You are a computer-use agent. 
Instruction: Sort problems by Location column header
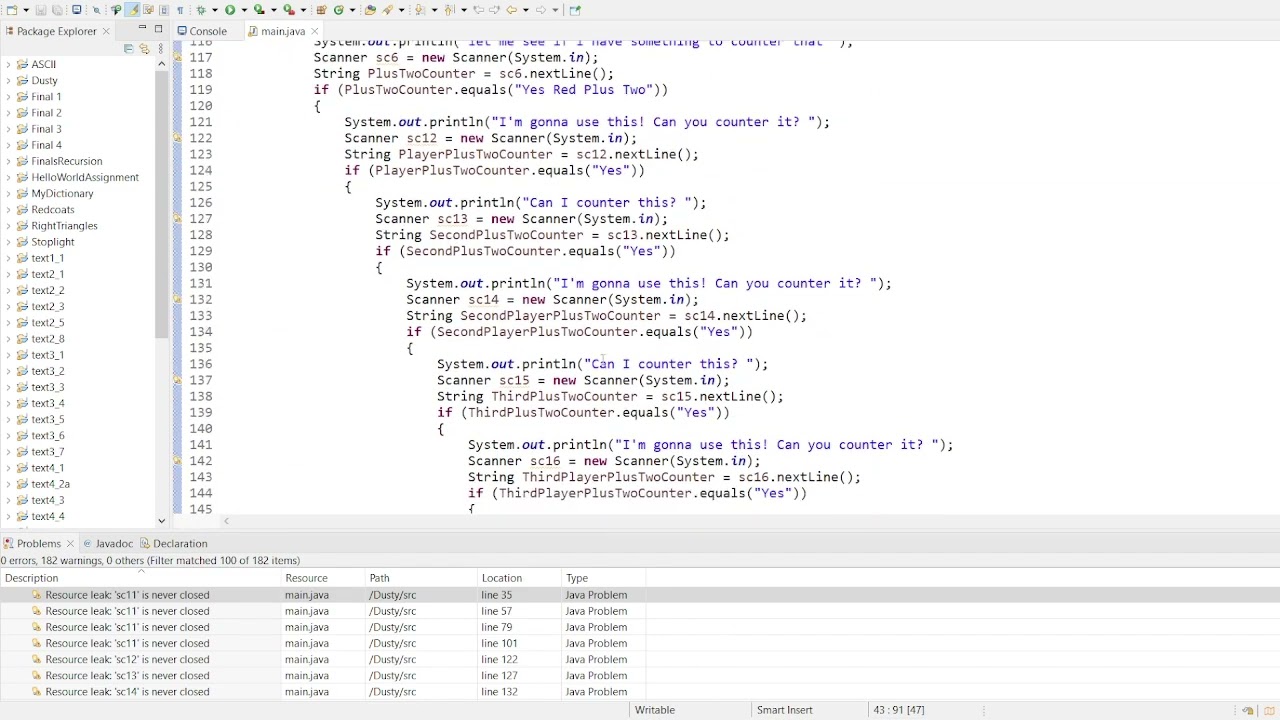pos(519,578)
